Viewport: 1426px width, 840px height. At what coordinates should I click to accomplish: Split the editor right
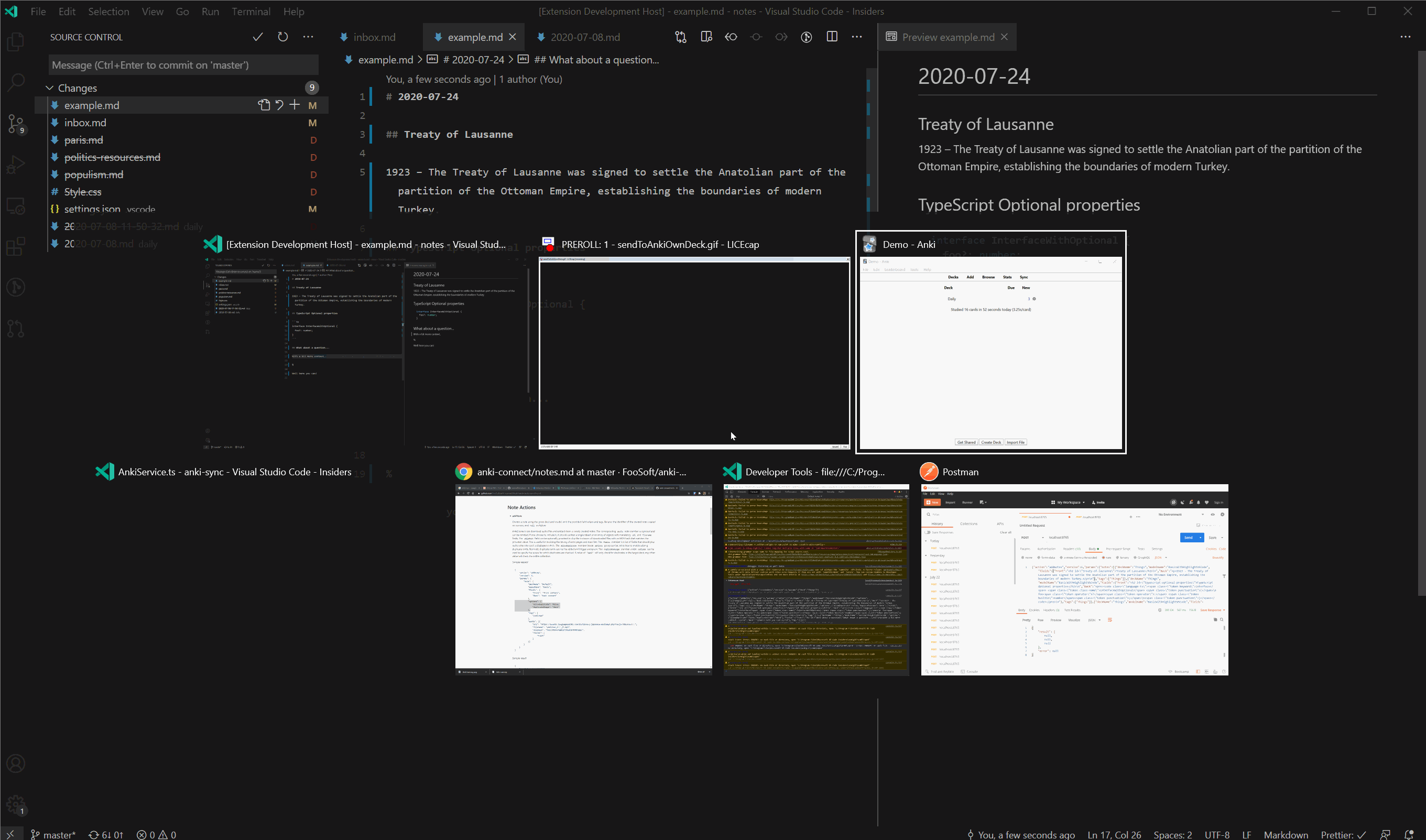(832, 37)
